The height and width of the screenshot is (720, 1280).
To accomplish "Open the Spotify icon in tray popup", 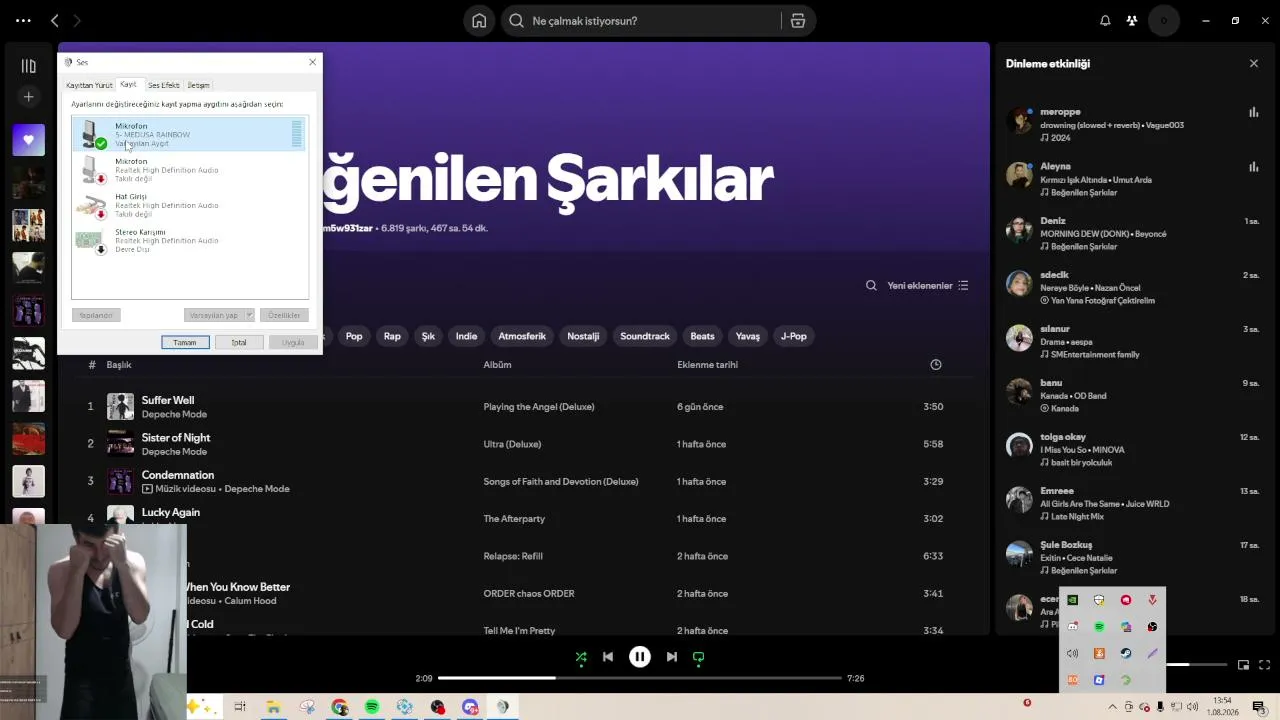I will (x=1099, y=627).
